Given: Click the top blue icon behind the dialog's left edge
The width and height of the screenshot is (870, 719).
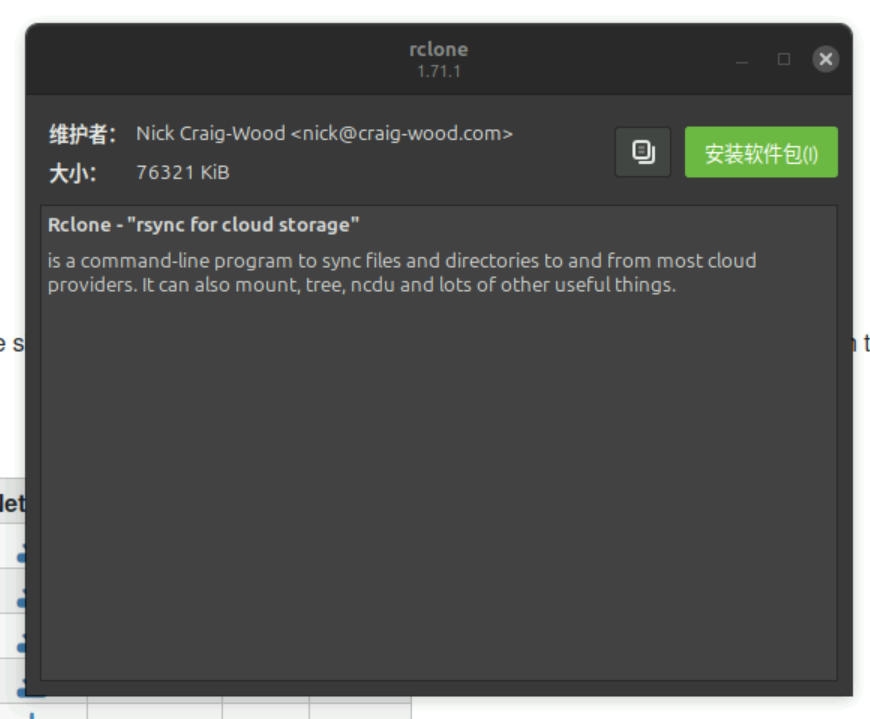Looking at the screenshot, I should pos(21,553).
